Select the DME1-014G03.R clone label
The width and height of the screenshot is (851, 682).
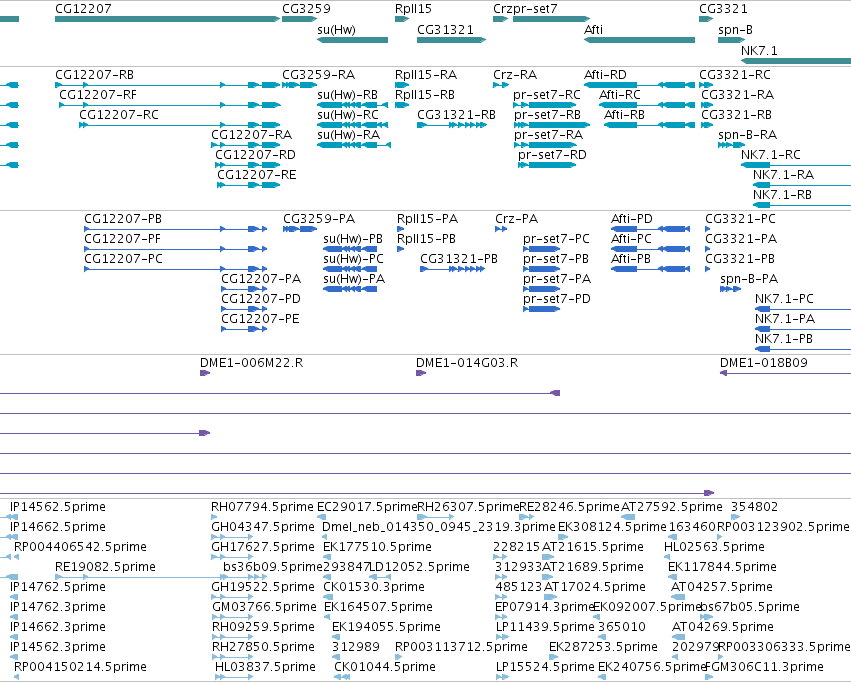(x=467, y=363)
